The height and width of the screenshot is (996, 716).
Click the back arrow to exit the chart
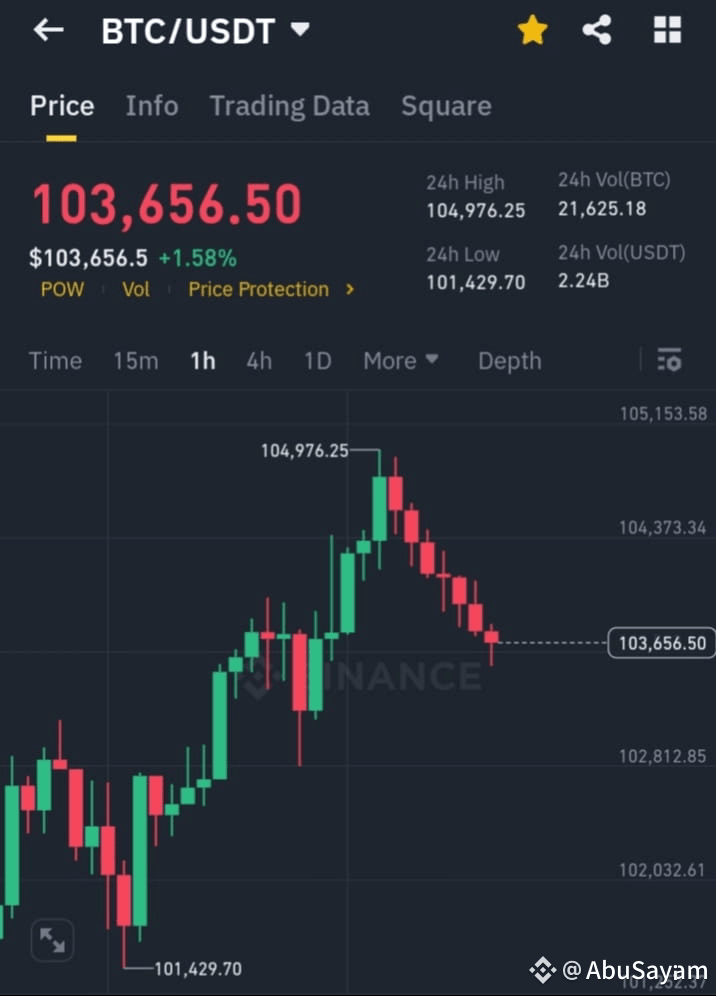coord(47,30)
